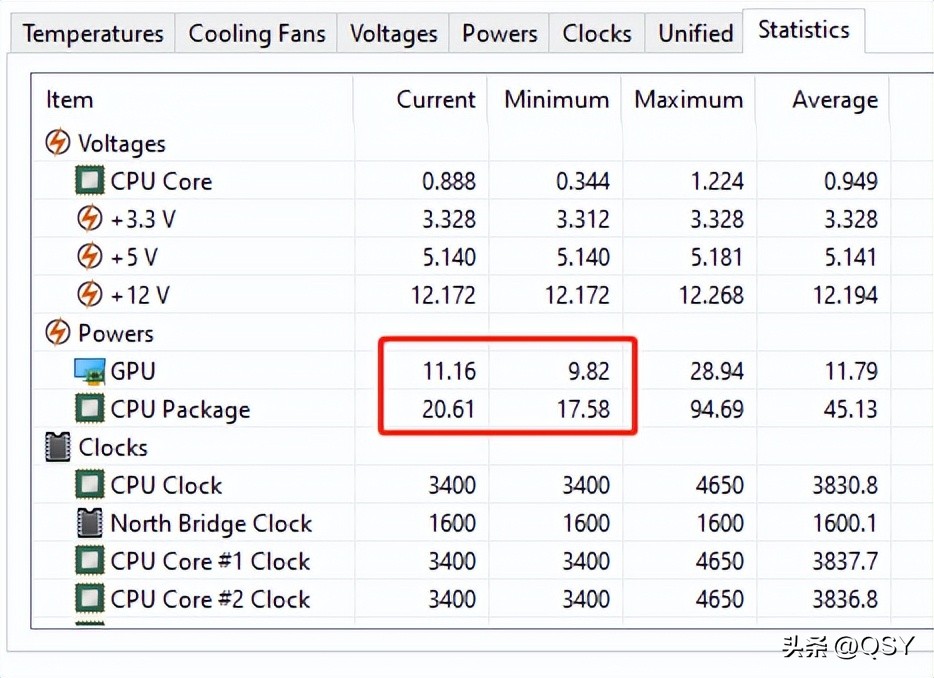Sort by the Minimum column header
This screenshot has width=934, height=678.
tap(557, 99)
